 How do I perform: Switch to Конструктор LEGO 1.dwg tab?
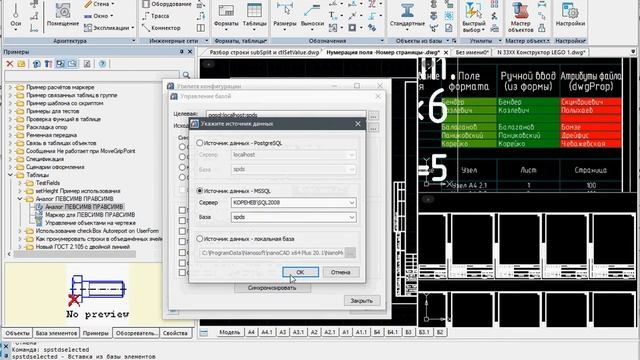[x=541, y=52]
